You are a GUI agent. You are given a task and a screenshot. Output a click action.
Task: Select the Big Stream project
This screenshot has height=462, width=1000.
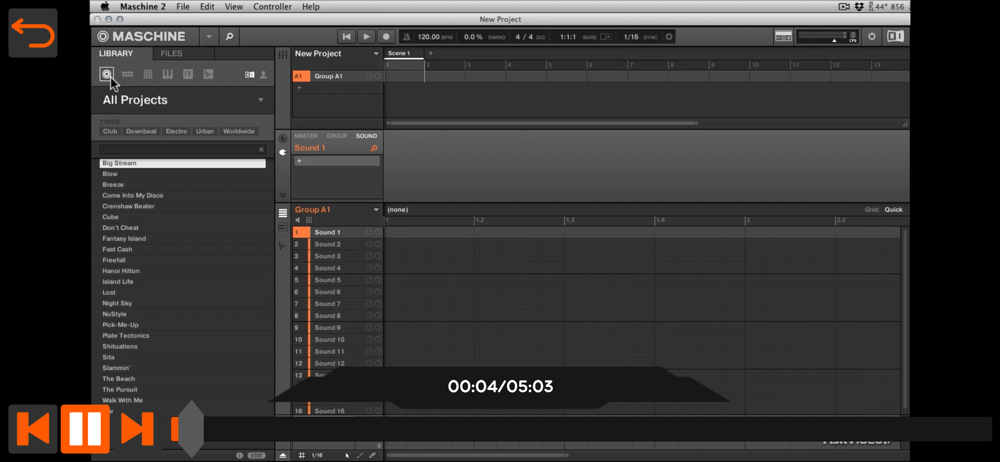[182, 163]
